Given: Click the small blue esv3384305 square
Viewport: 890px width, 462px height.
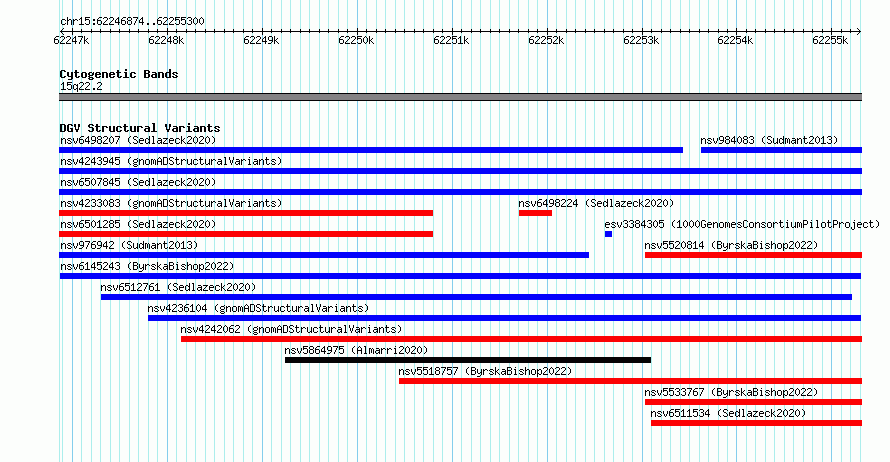Looking at the screenshot, I should [x=608, y=234].
